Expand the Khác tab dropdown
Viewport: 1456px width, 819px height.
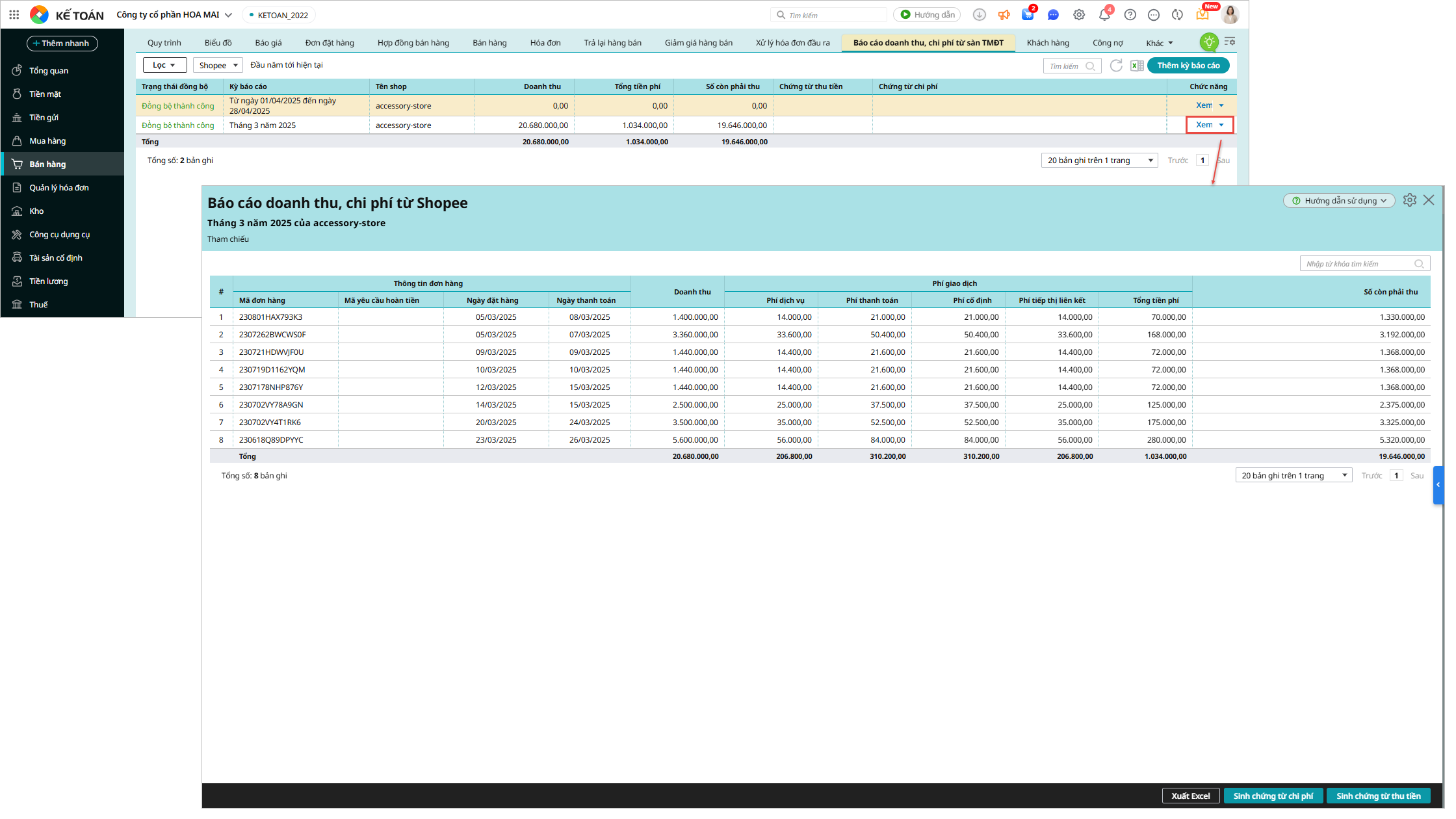tap(1159, 43)
